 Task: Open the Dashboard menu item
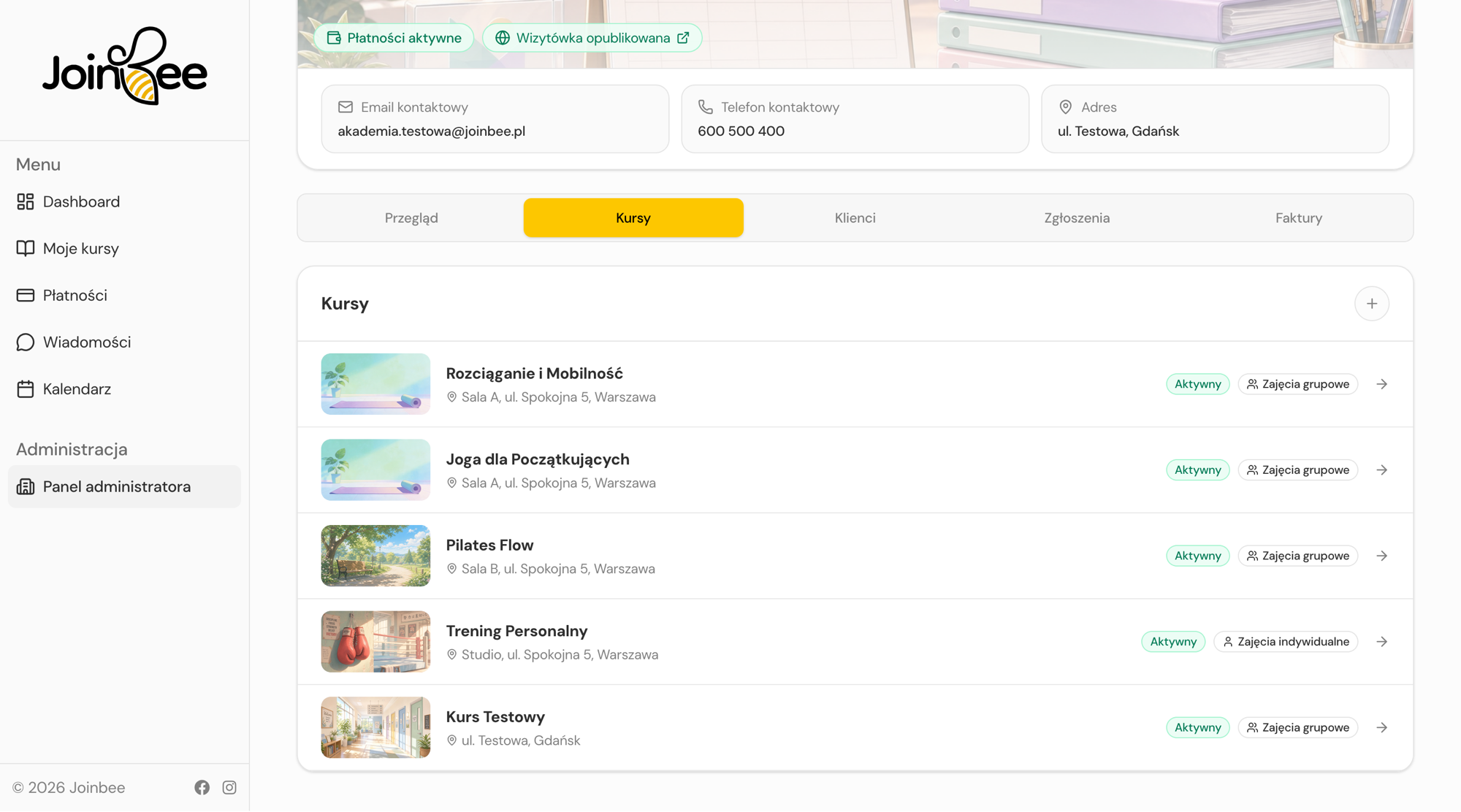click(x=124, y=202)
